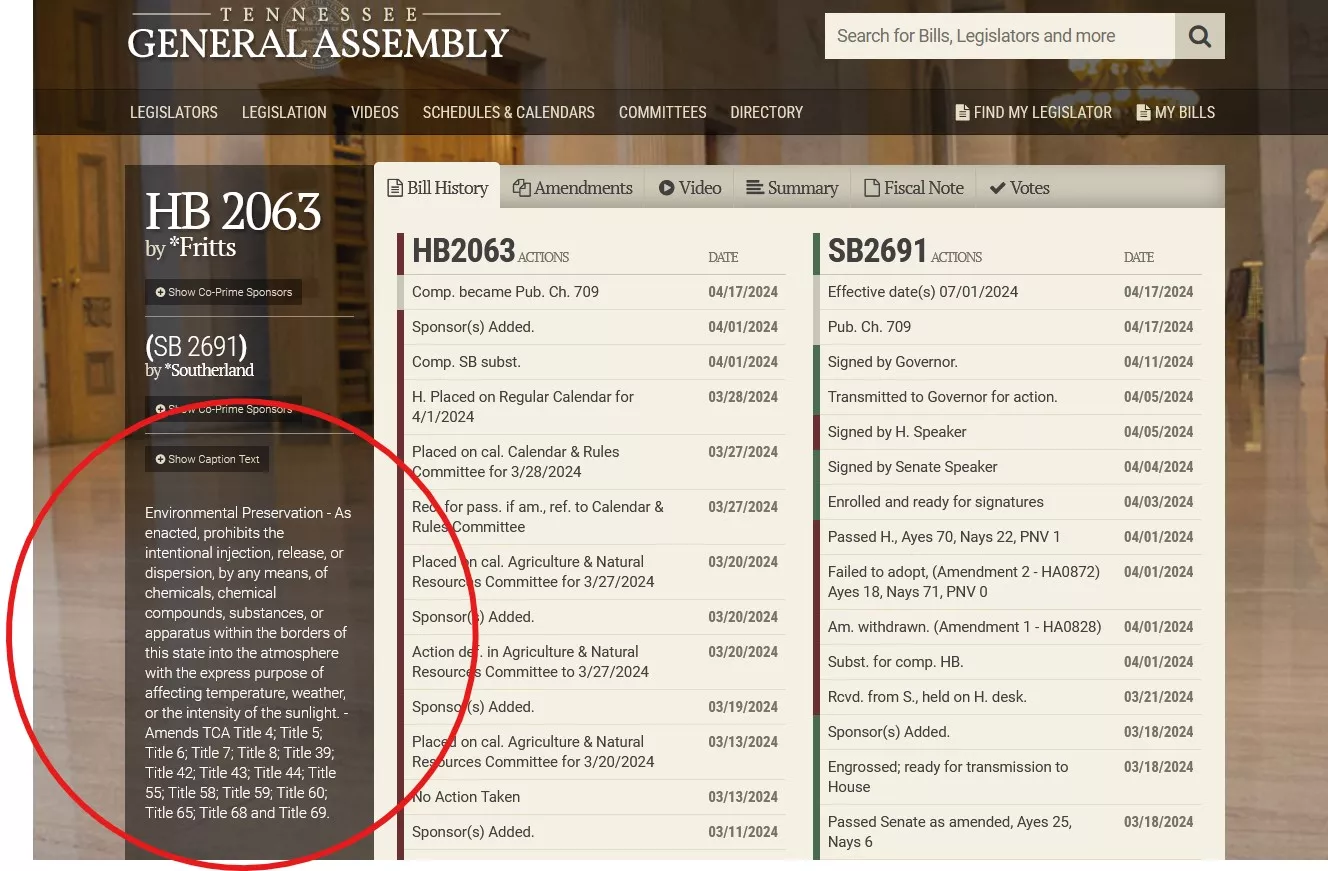Click the Summary tab lines icon
The width and height of the screenshot is (1328, 871).
[755, 188]
